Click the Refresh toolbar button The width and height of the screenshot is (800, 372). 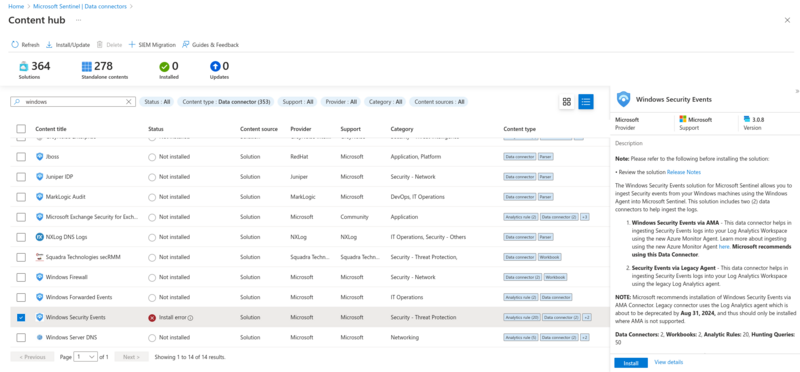(x=26, y=45)
